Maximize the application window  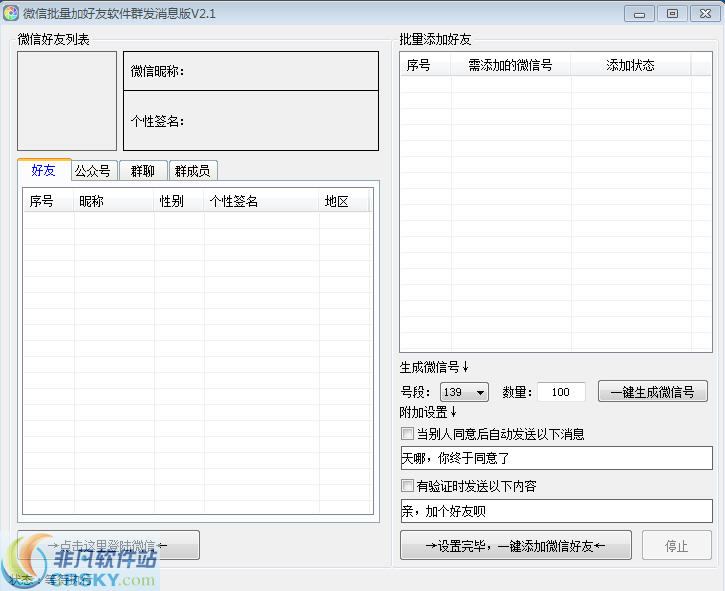coord(672,14)
